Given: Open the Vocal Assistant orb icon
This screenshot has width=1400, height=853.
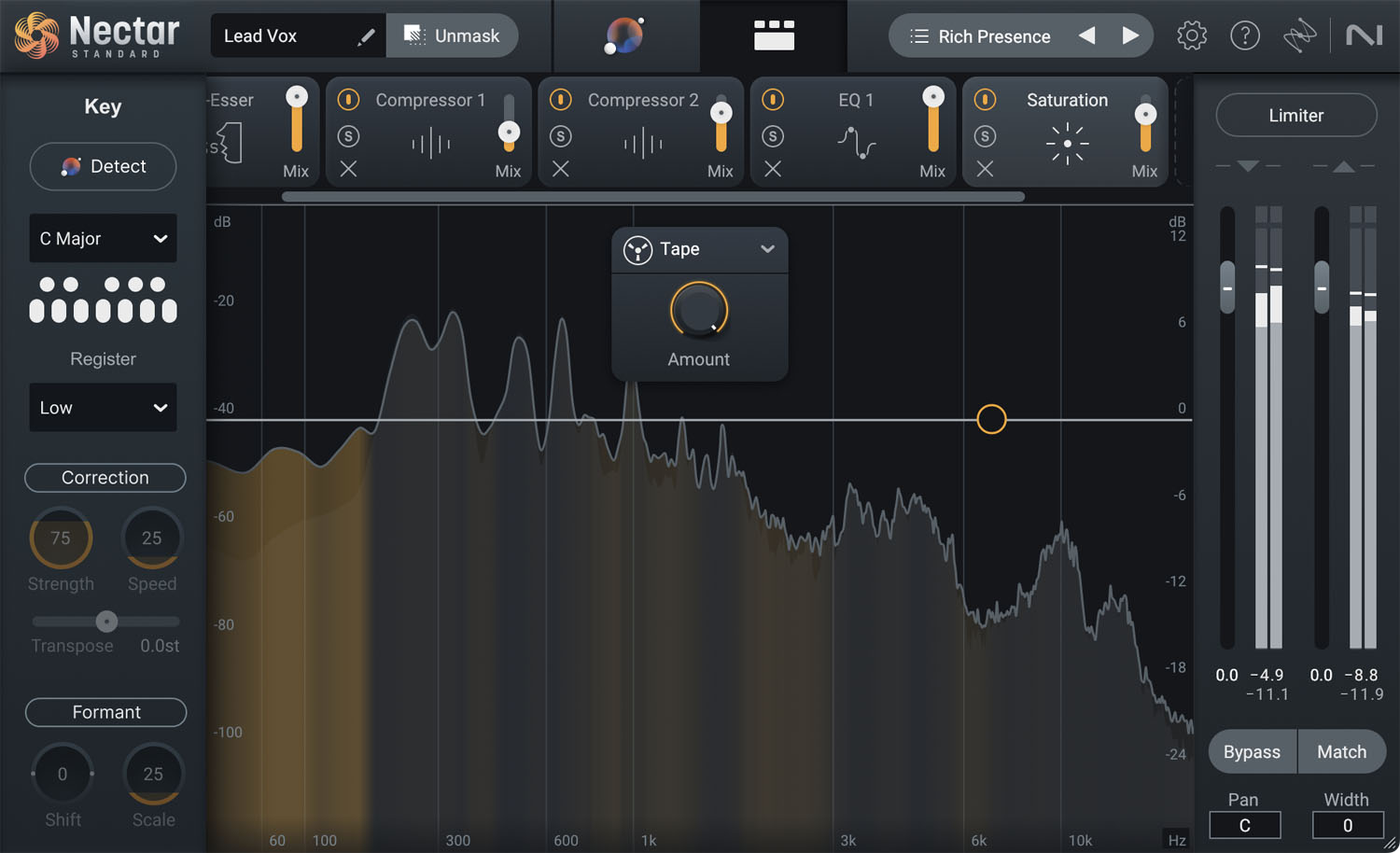Looking at the screenshot, I should click(624, 35).
